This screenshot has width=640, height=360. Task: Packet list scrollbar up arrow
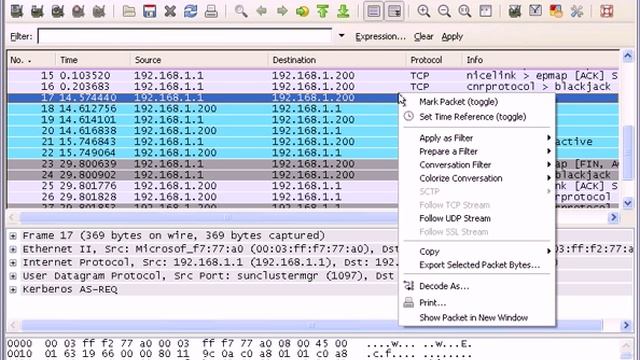pyautogui.click(x=628, y=56)
